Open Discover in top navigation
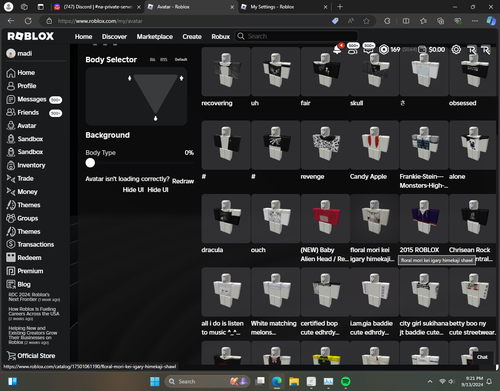Screen dimensions: 500x391 (x=114, y=36)
